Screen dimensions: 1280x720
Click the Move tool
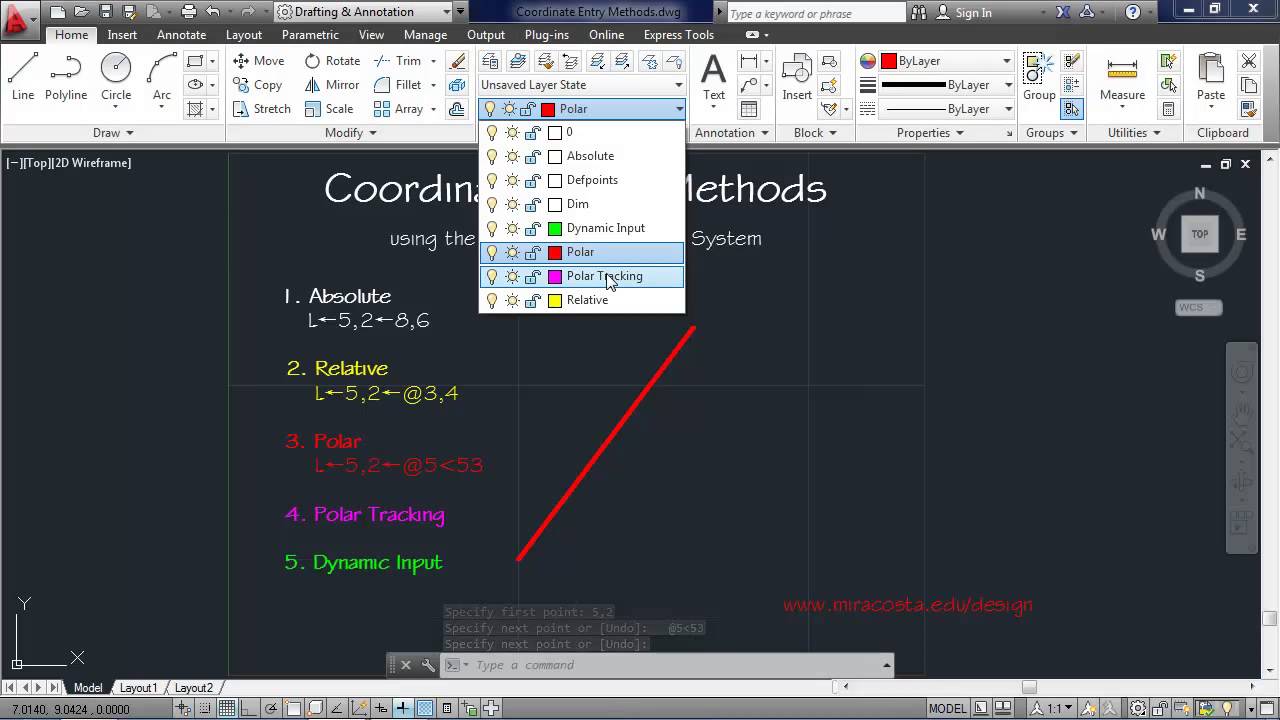(x=259, y=61)
